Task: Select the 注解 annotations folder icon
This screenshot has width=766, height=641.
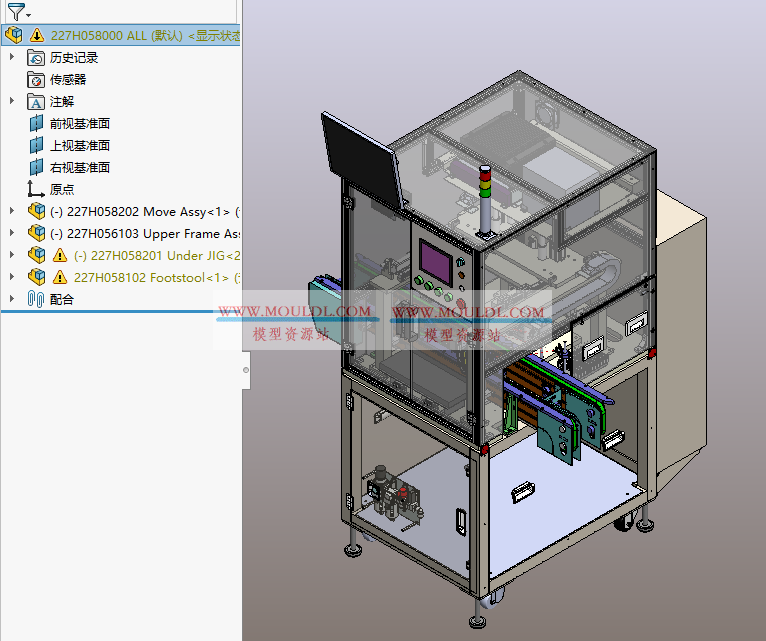Action: [36, 102]
